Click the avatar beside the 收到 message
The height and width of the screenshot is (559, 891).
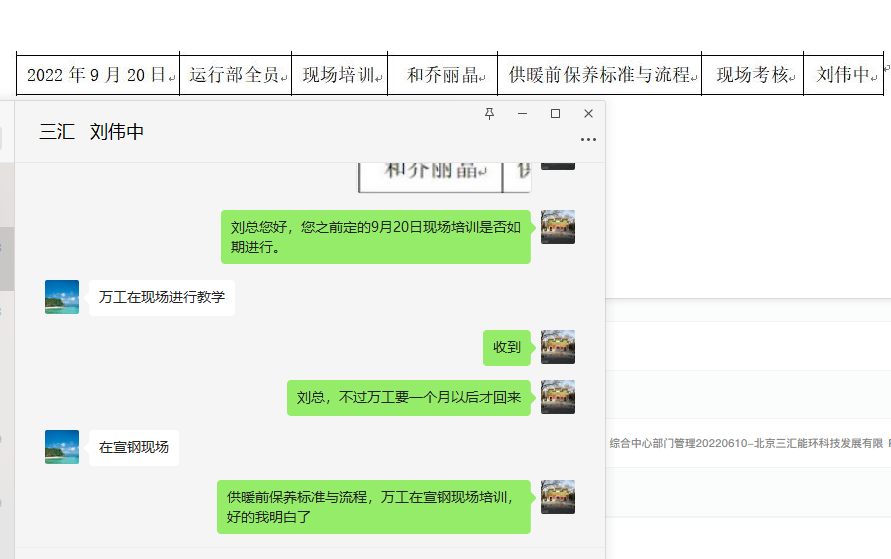point(557,347)
